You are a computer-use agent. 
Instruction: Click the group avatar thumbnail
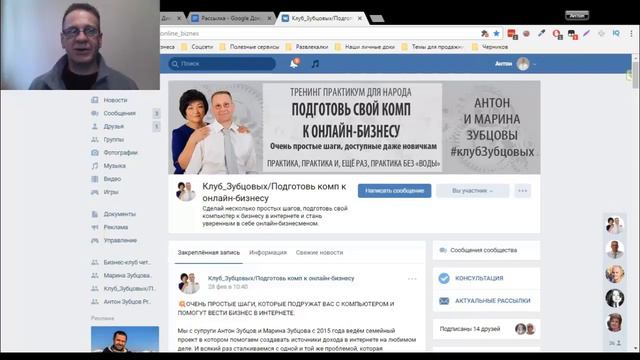tap(186, 192)
